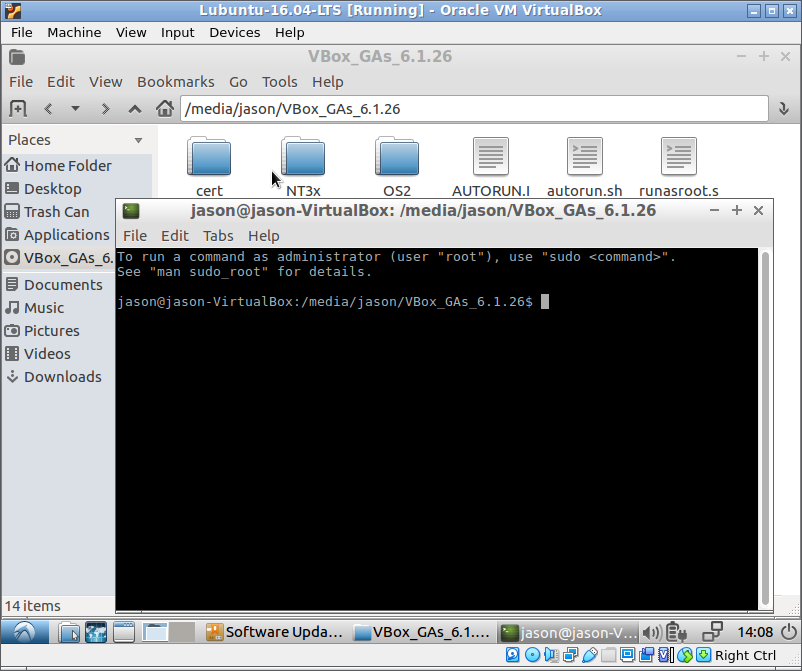The height and width of the screenshot is (671, 802).
Task: Select the runasroot.s script icon
Action: (x=678, y=156)
